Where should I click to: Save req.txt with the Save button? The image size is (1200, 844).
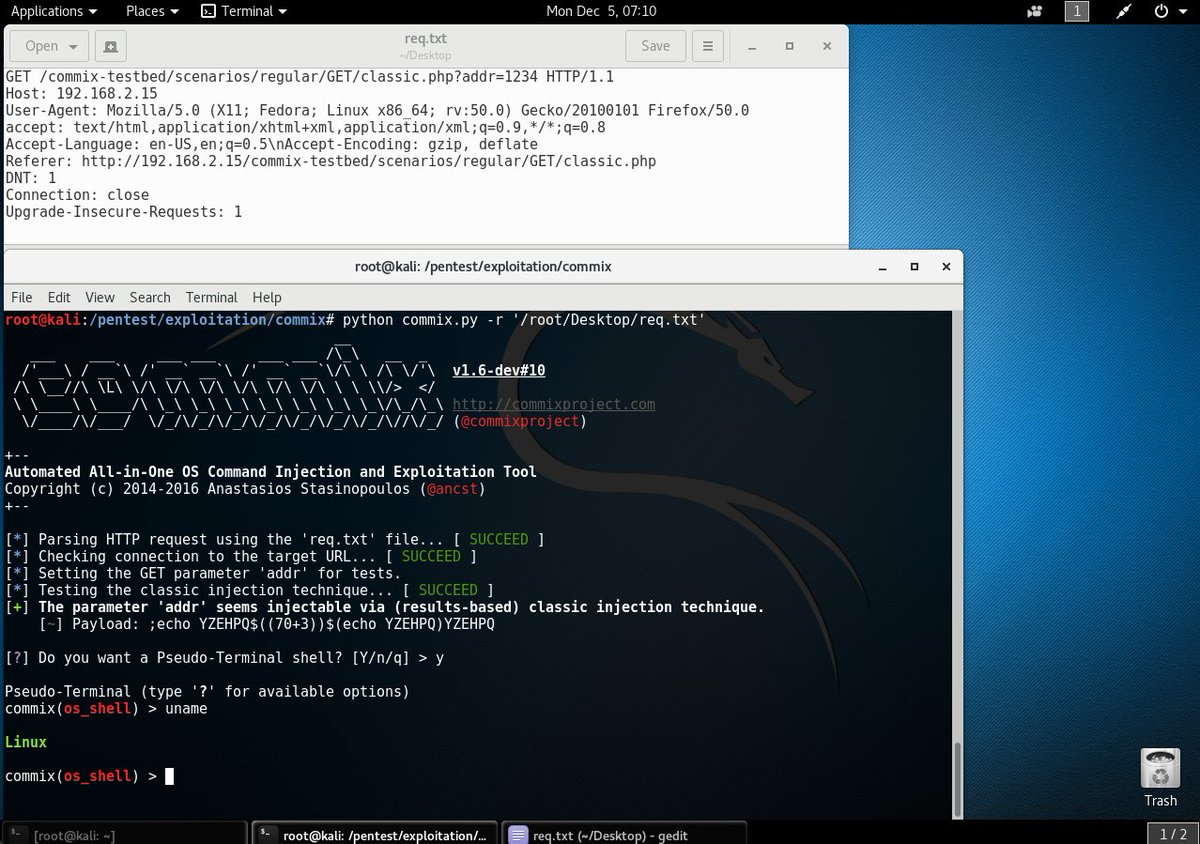point(655,46)
